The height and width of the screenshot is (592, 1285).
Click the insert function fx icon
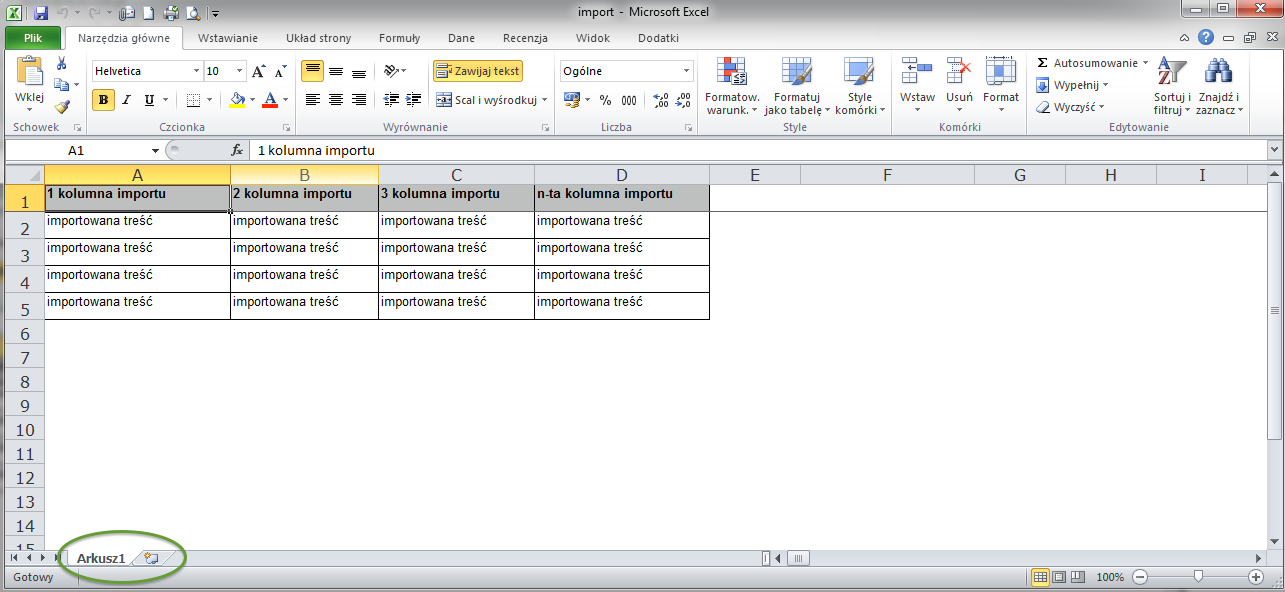click(x=237, y=150)
